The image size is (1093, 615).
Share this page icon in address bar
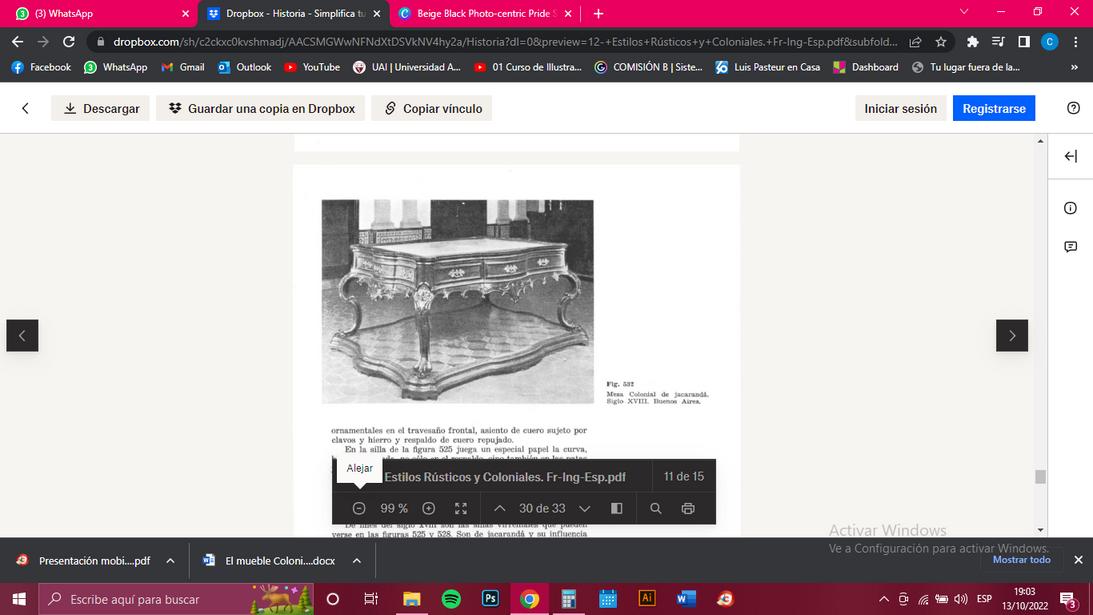[x=915, y=42]
